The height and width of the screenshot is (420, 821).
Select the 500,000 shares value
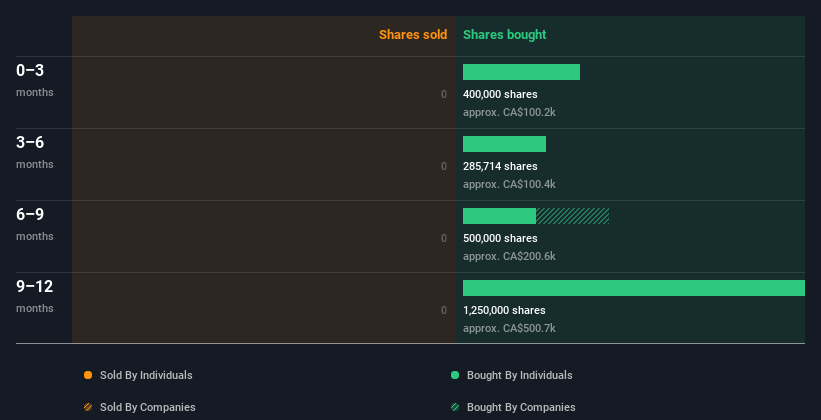(500, 238)
